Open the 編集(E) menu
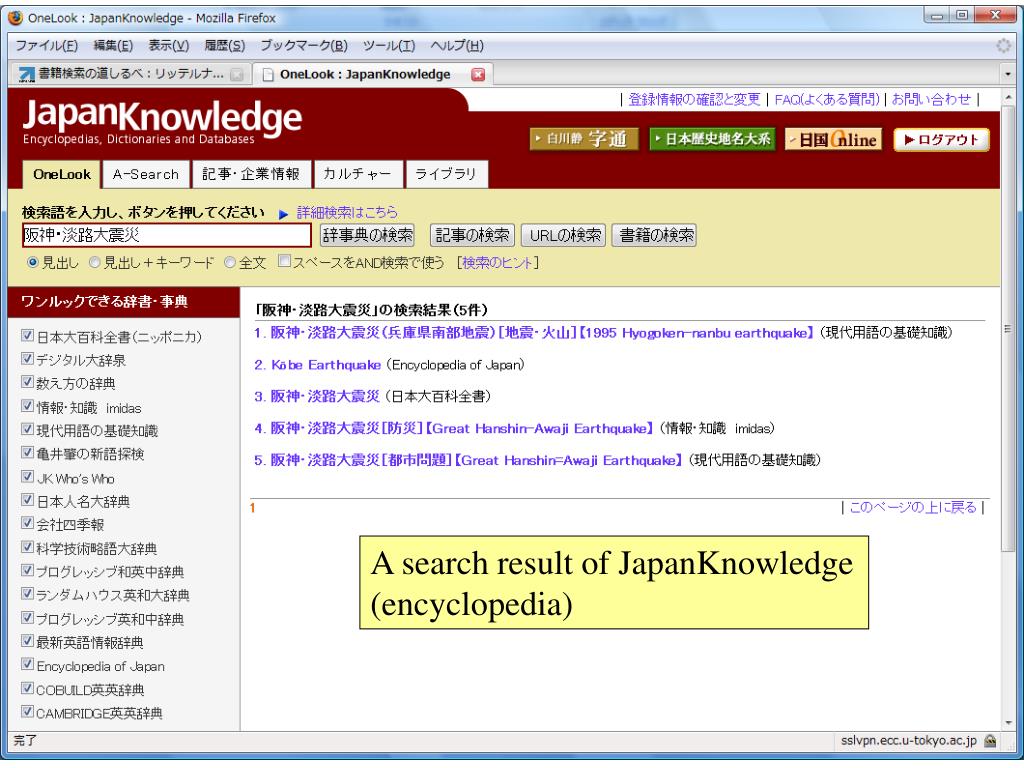This screenshot has width=1024, height=768. (x=113, y=46)
